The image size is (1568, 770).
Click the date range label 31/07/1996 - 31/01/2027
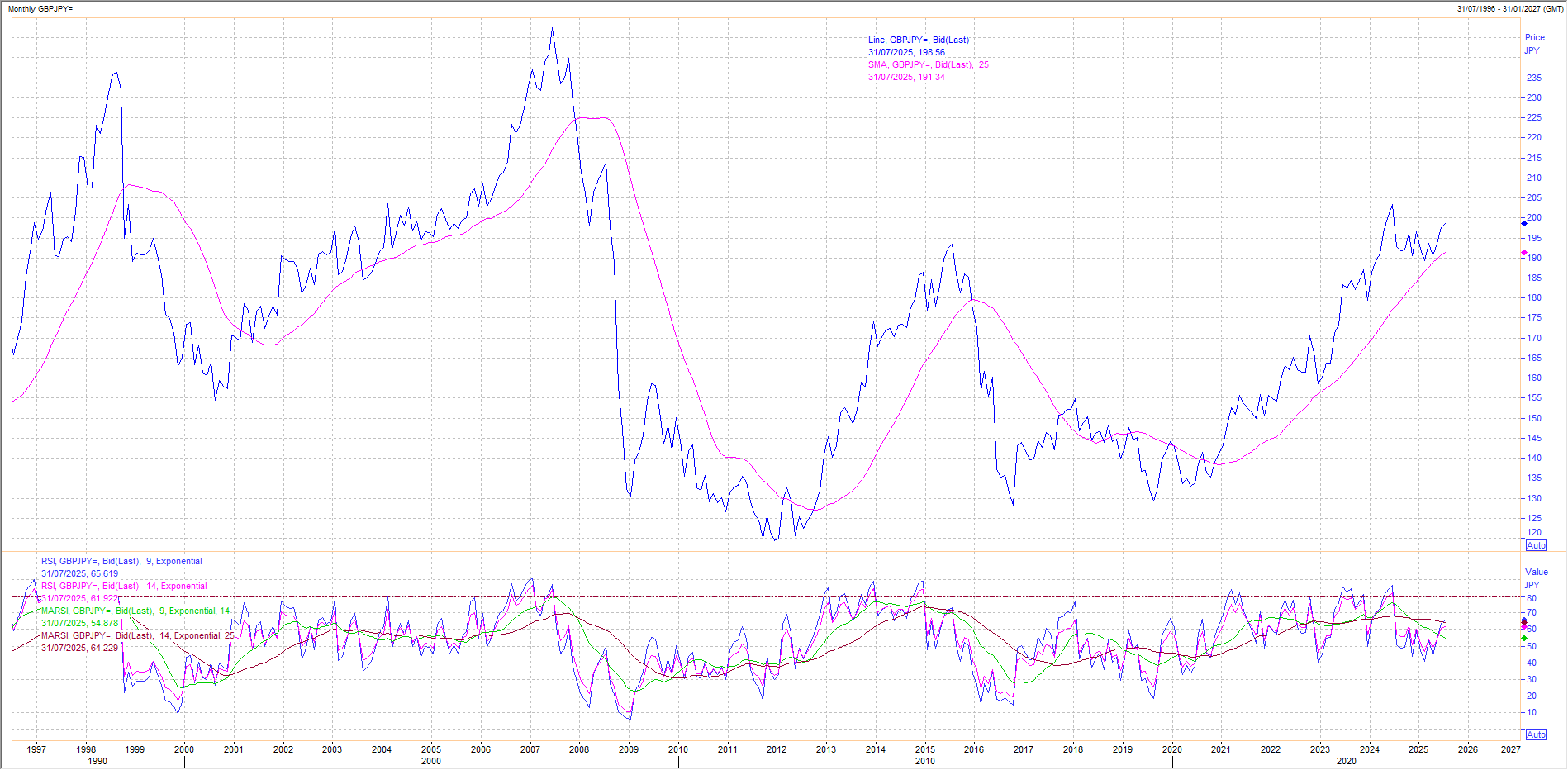click(x=1509, y=9)
